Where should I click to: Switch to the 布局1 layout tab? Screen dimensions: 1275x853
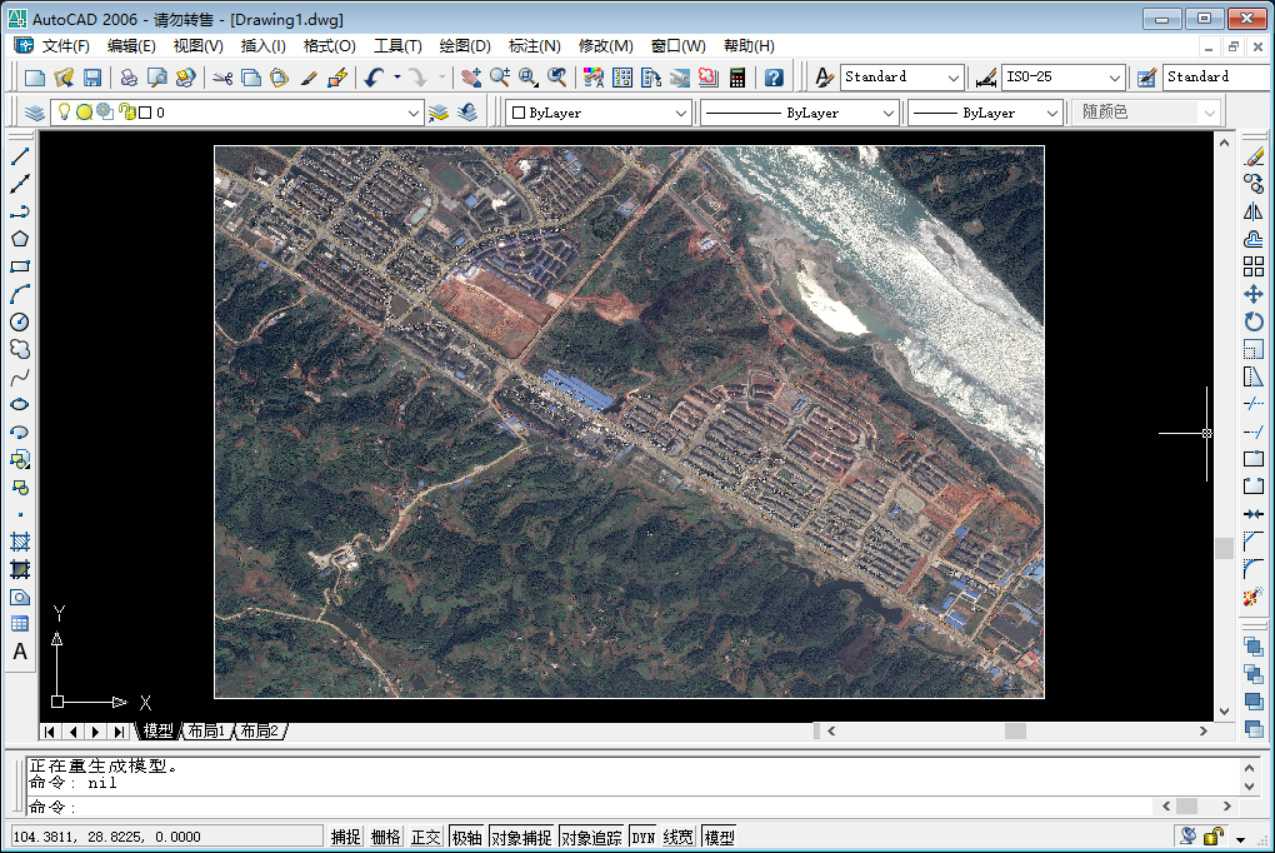(206, 731)
